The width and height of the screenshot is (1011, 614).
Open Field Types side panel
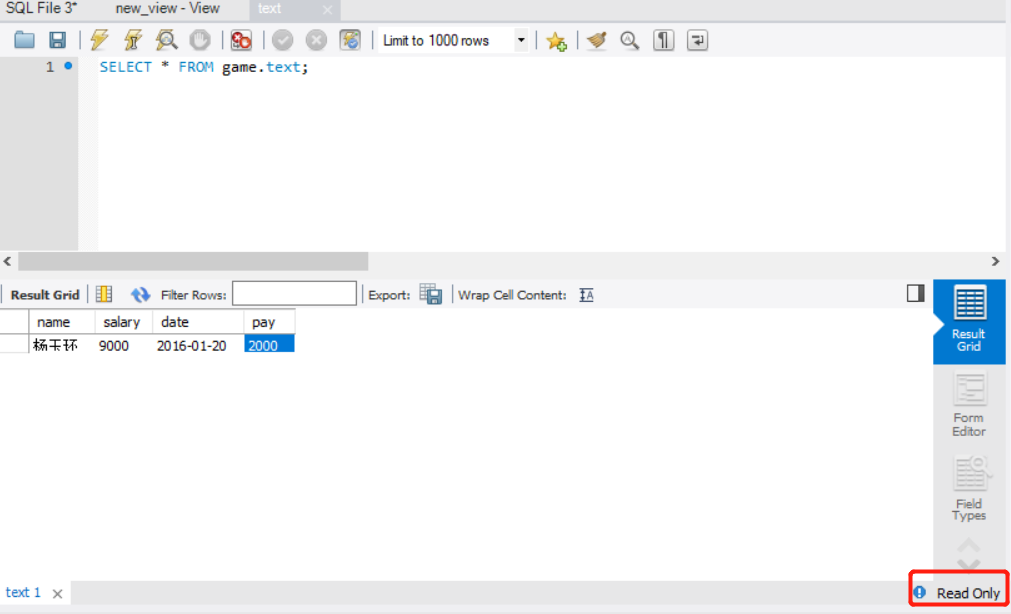[x=968, y=489]
